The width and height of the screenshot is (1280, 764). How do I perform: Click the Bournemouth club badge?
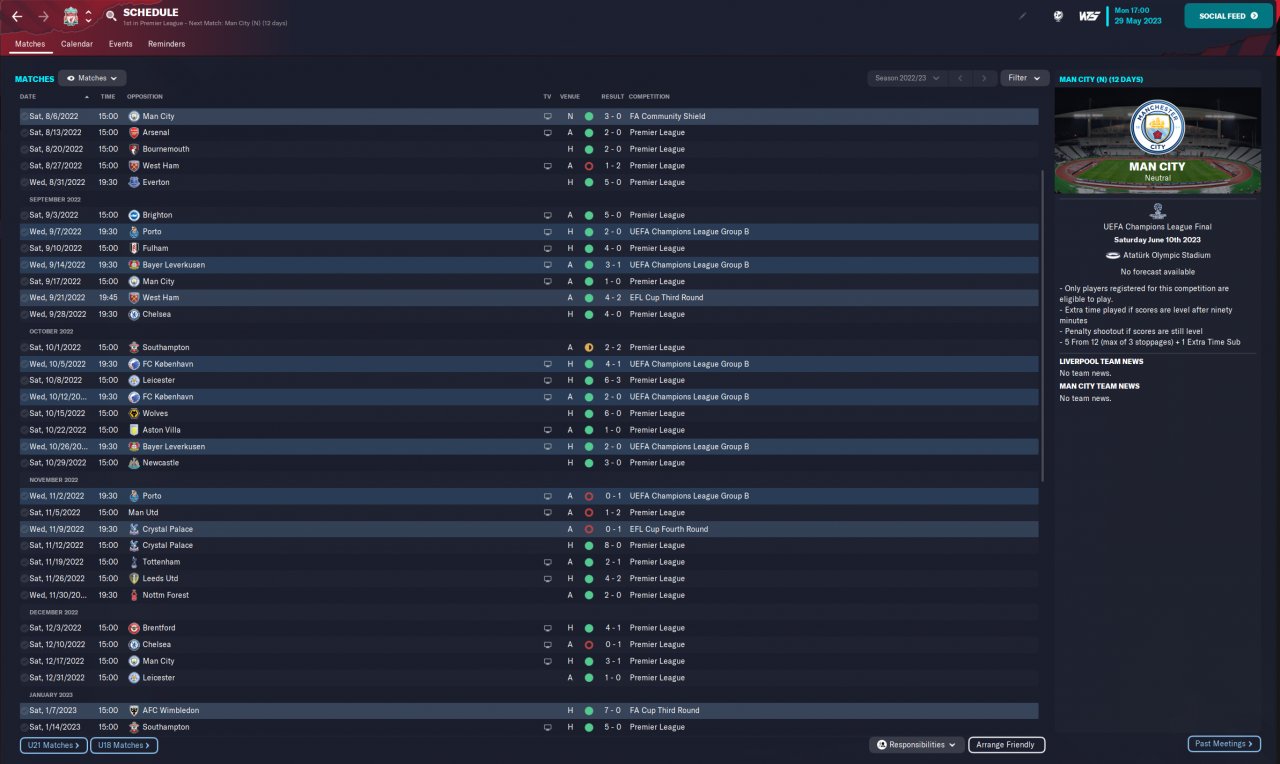coord(134,149)
